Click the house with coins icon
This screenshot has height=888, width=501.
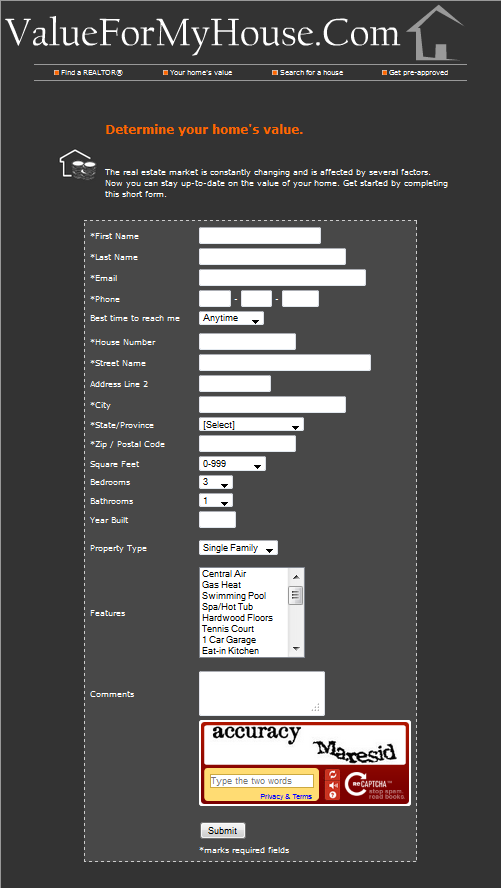pyautogui.click(x=78, y=165)
